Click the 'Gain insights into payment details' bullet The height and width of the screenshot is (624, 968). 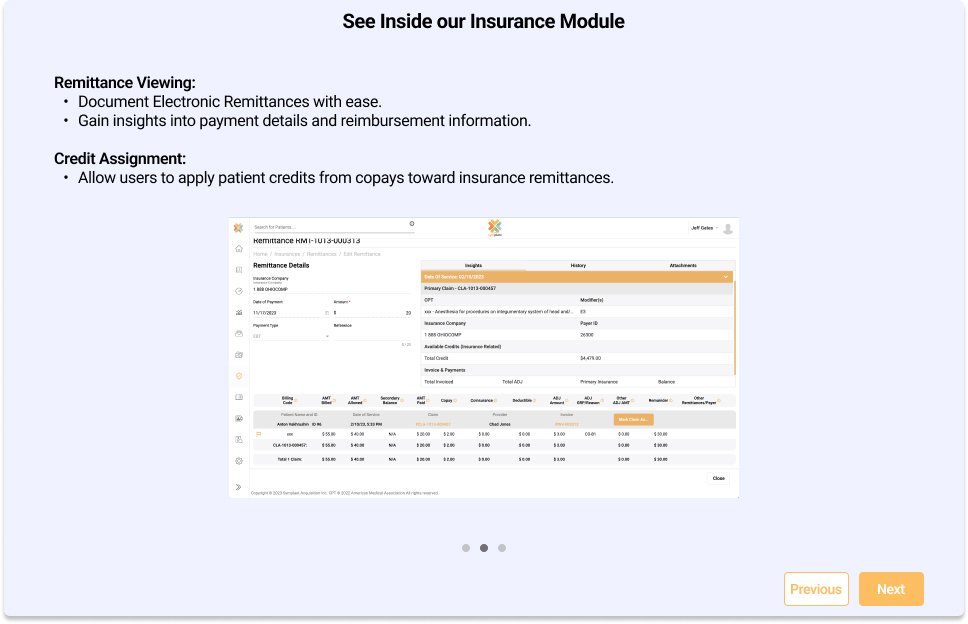click(x=304, y=121)
